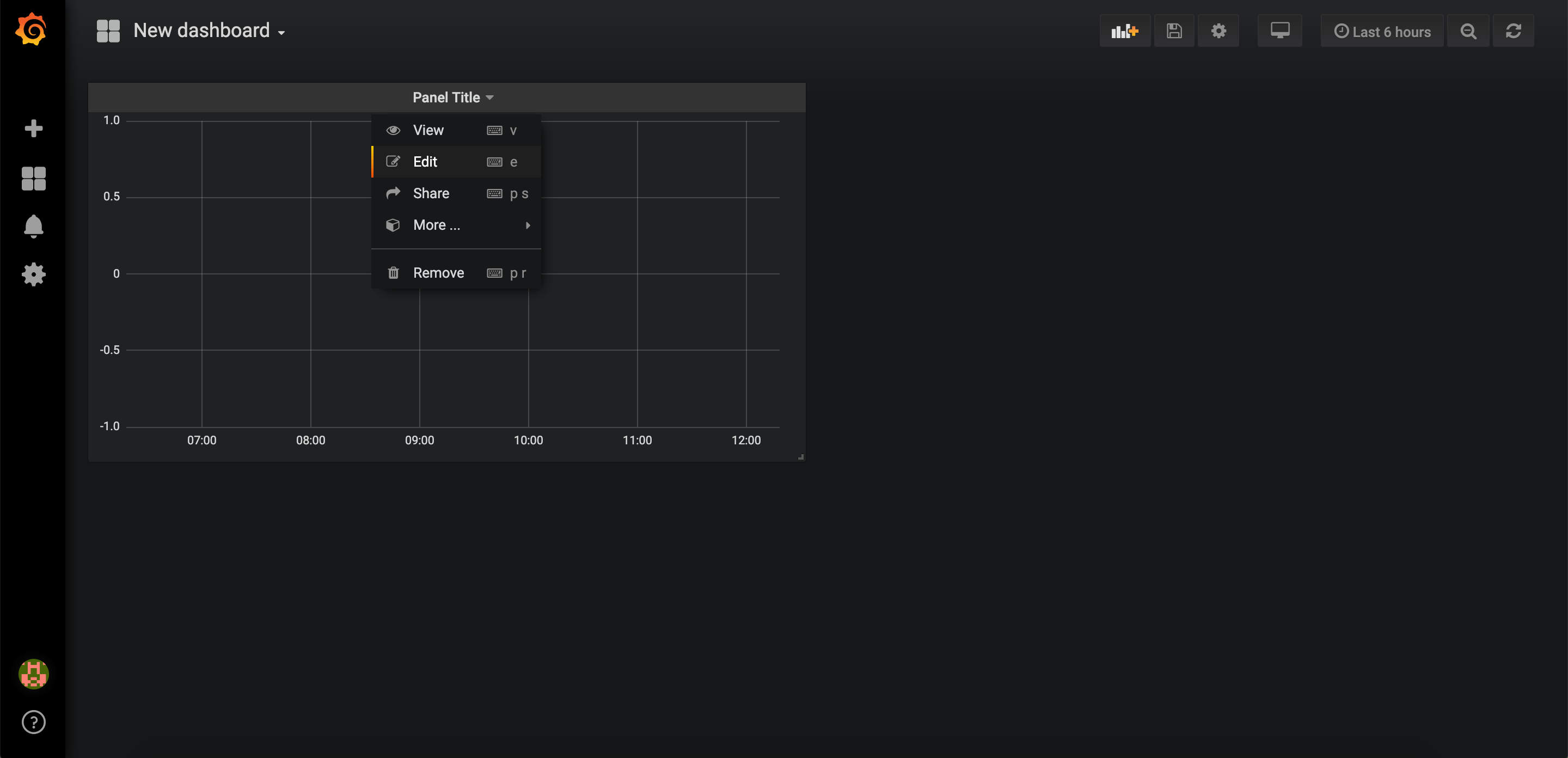Click the Add panel icon

pyautogui.click(x=1124, y=31)
